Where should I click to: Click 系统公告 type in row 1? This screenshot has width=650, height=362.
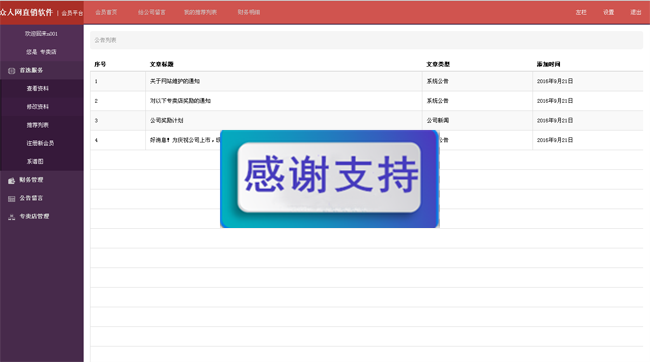(x=438, y=81)
